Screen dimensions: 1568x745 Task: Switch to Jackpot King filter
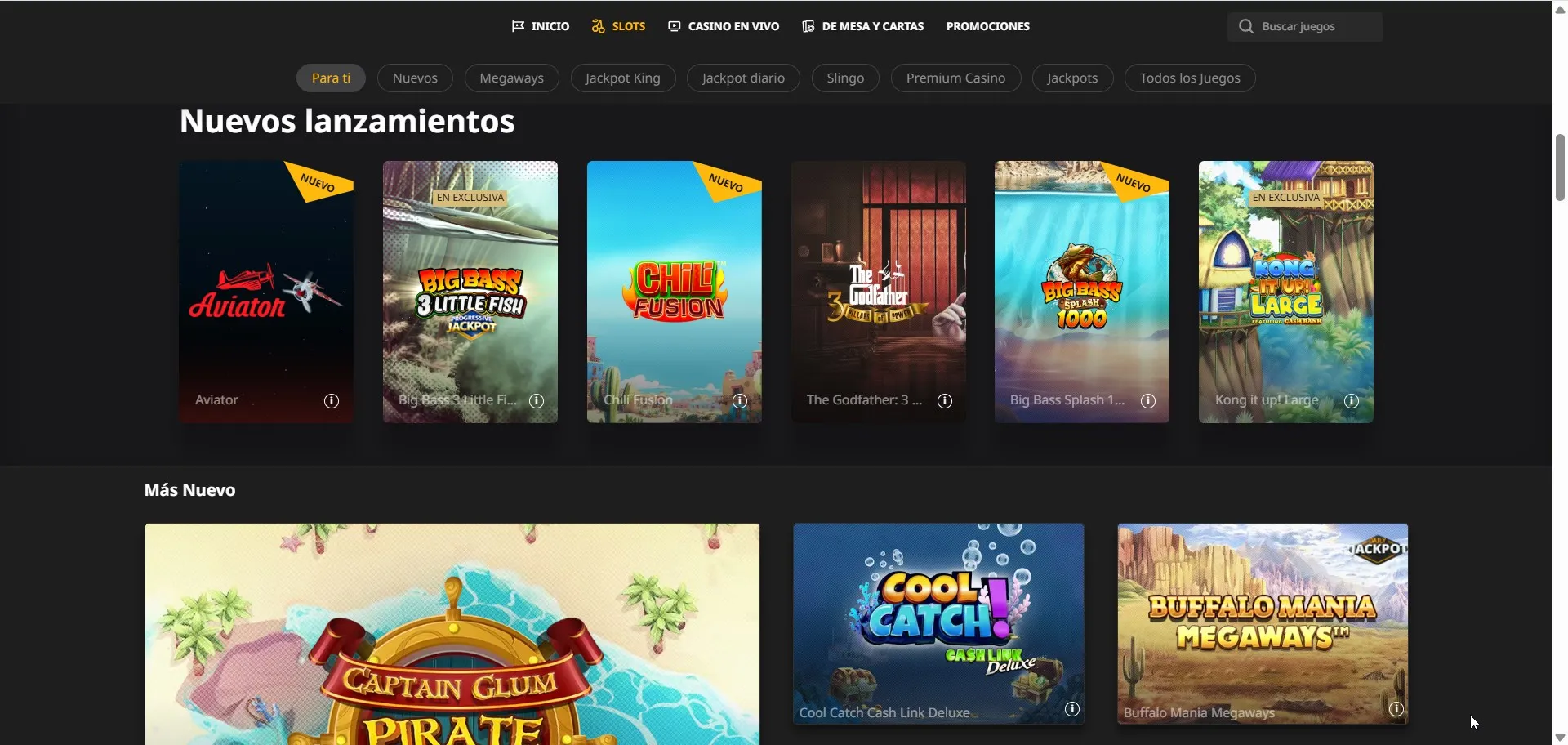click(x=622, y=78)
